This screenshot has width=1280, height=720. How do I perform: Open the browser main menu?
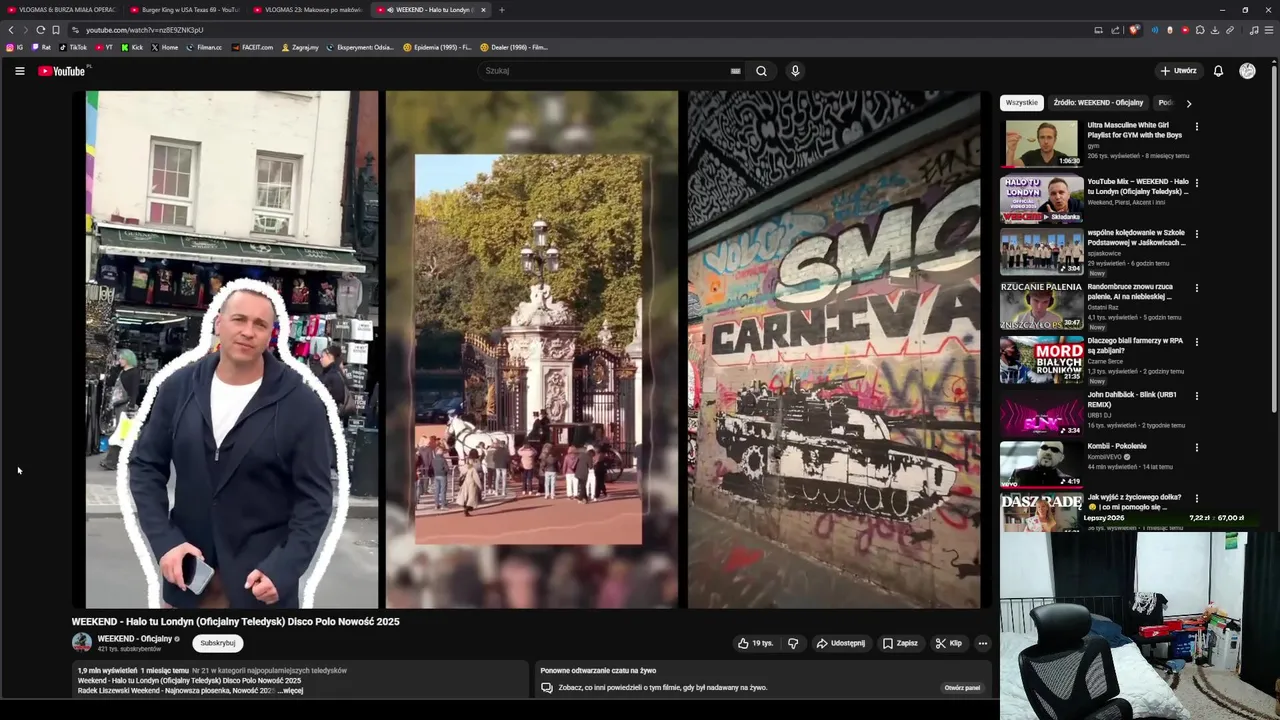coord(1269,30)
